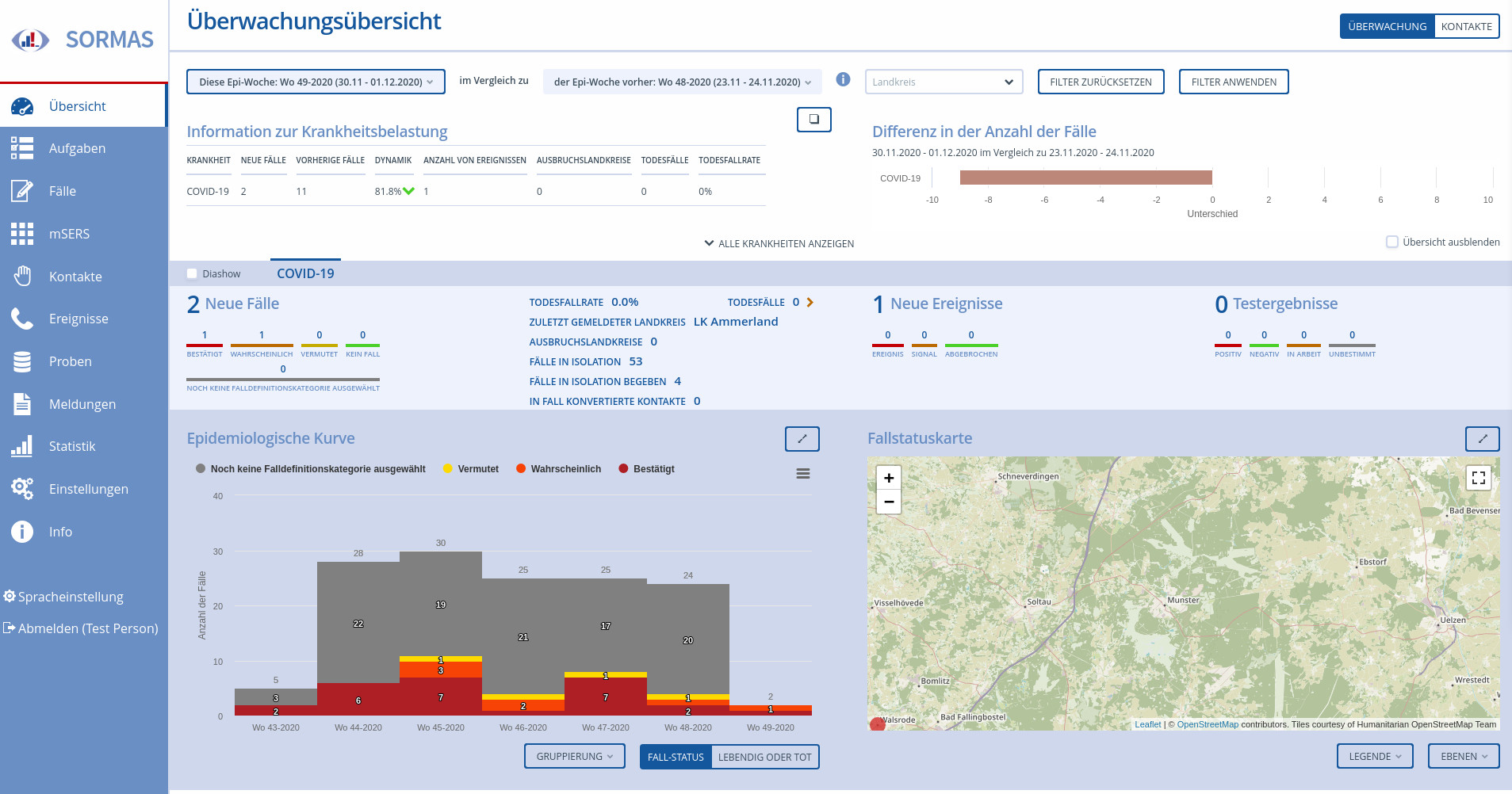The image size is (1512, 794).
Task: Click the Filter anwenden button
Action: click(x=1233, y=82)
